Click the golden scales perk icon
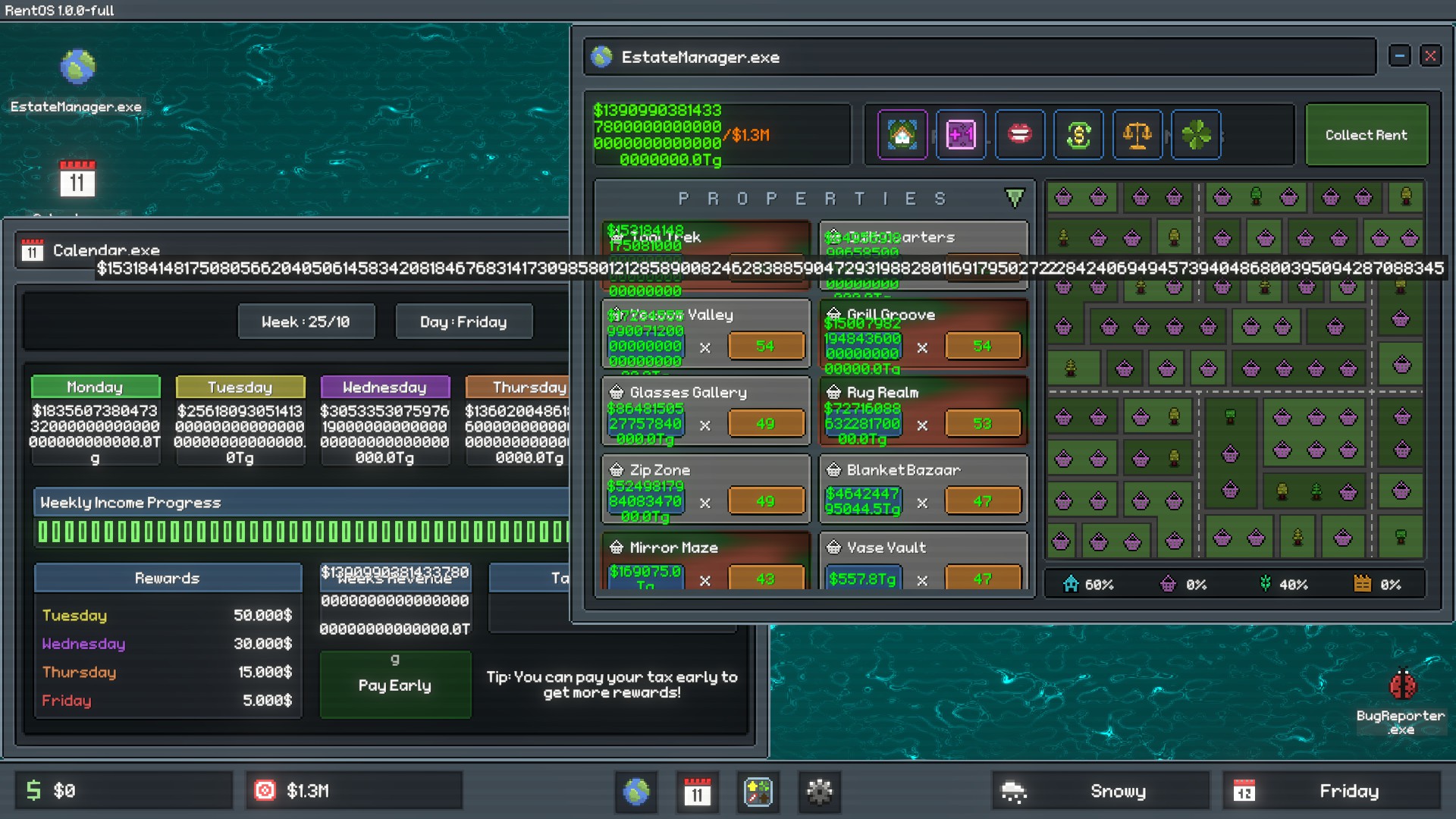The width and height of the screenshot is (1456, 819). [1137, 135]
